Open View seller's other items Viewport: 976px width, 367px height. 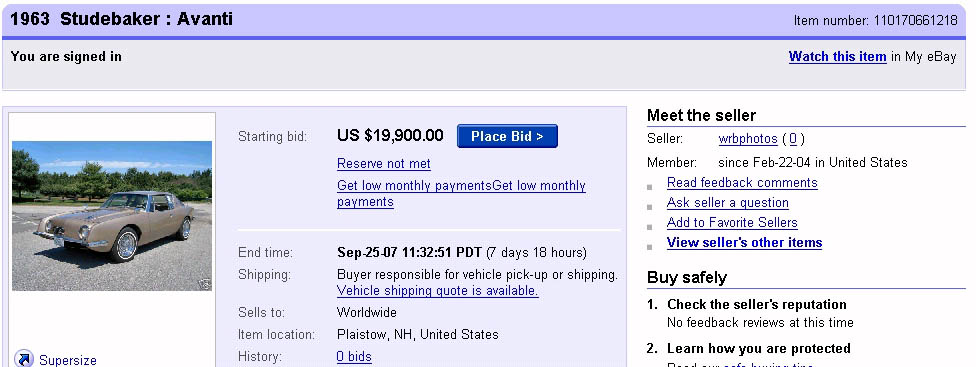(x=744, y=243)
